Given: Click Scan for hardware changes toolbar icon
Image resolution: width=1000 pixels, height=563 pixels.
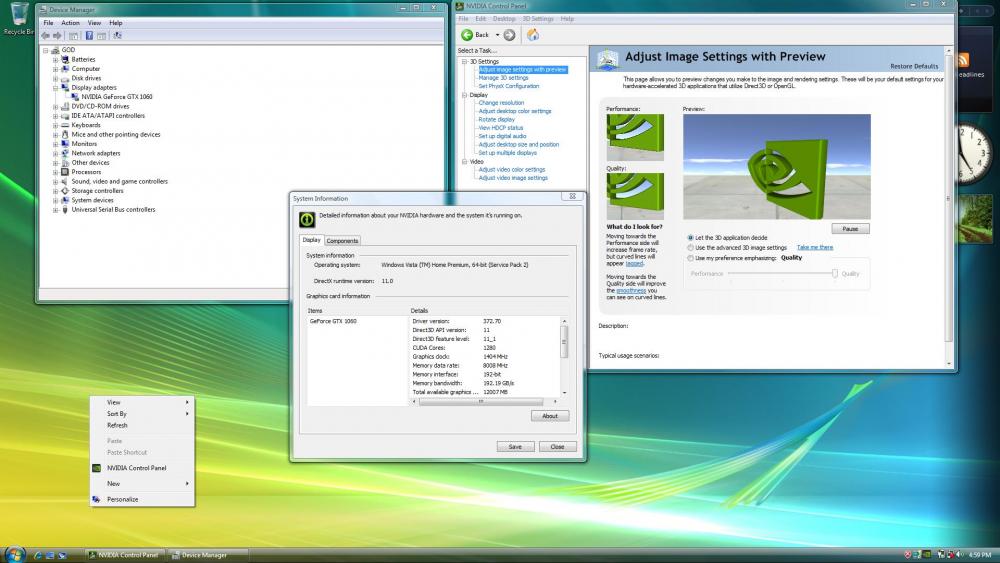Looking at the screenshot, I should pyautogui.click(x=117, y=36).
